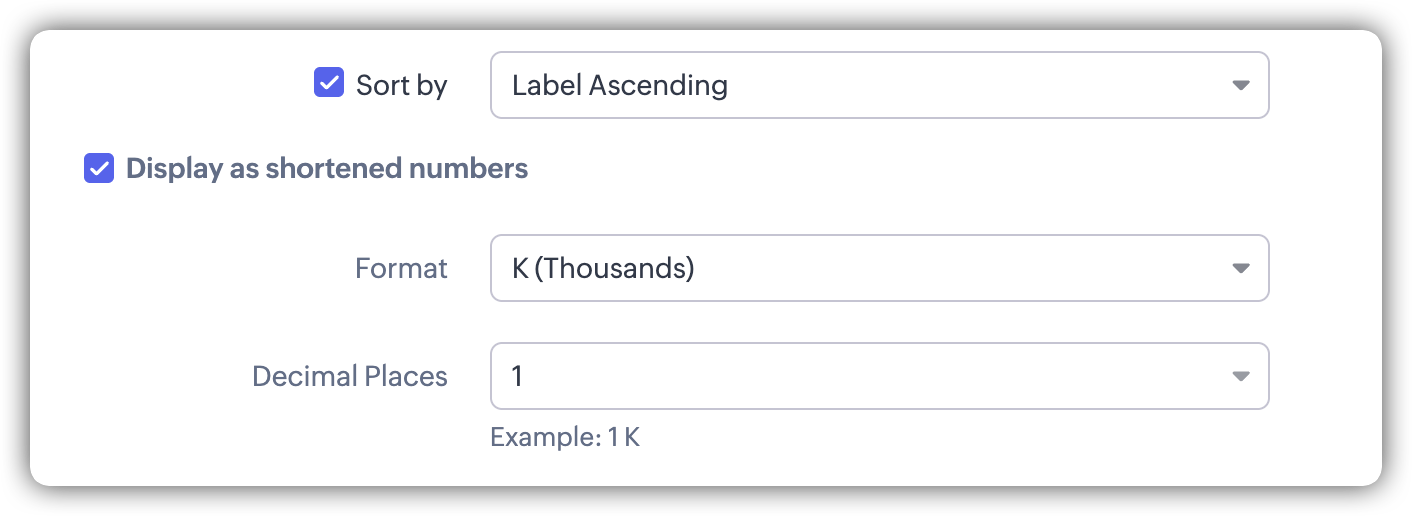Click the checkmark icon beside shortened numbers
This screenshot has height=516, width=1412.
pyautogui.click(x=99, y=168)
